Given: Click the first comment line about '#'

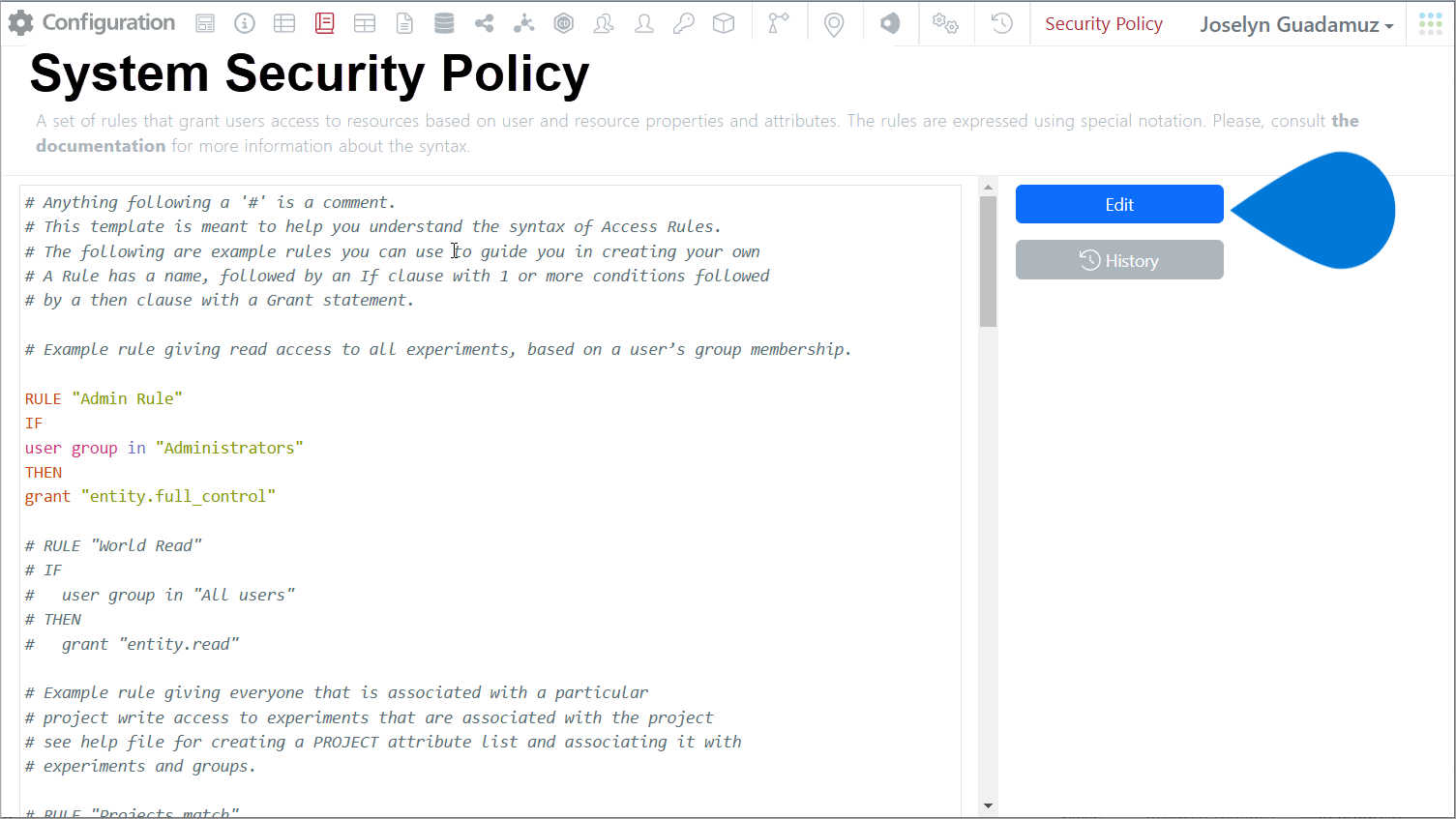Looking at the screenshot, I should point(210,202).
